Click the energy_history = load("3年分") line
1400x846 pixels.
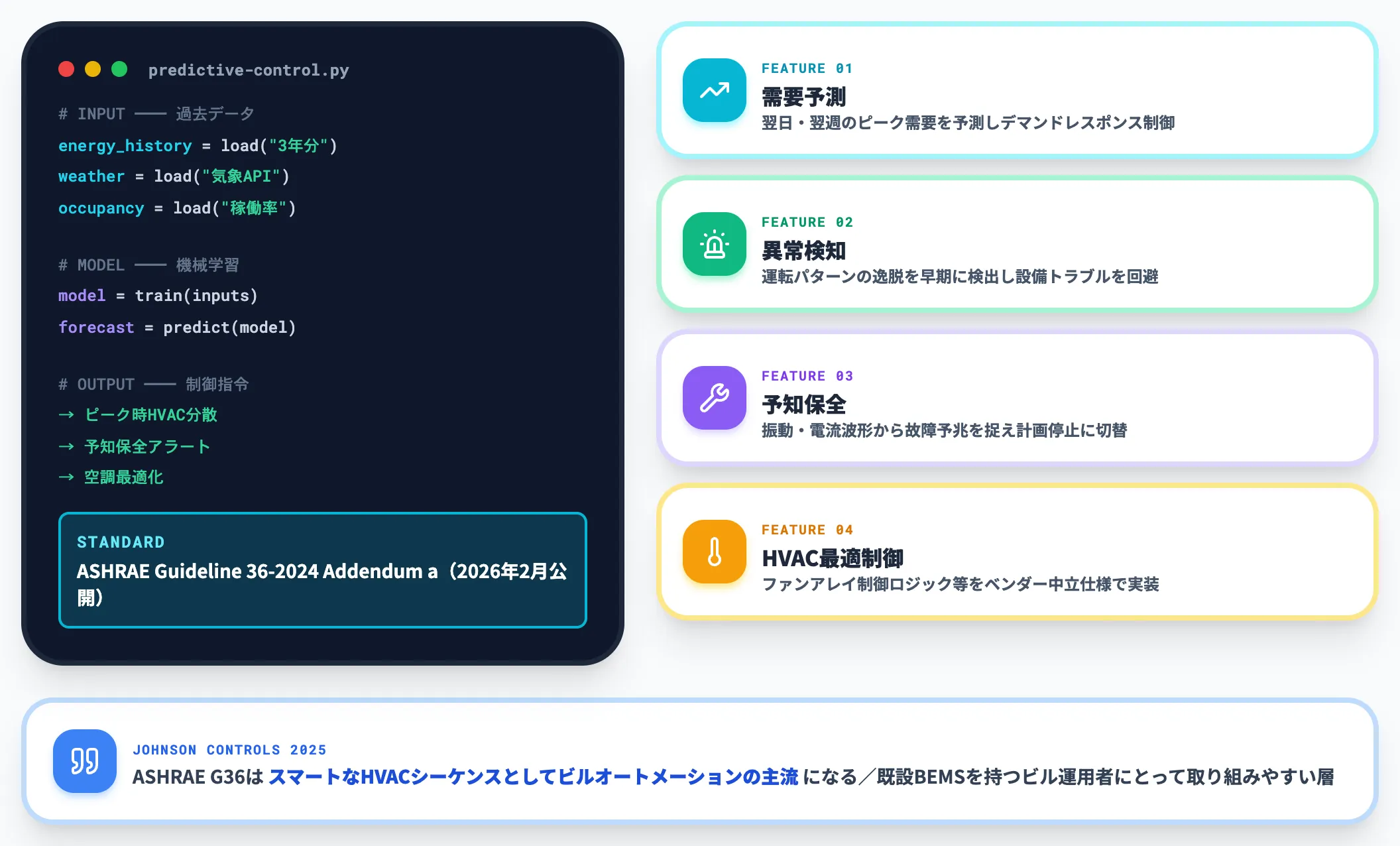198,146
